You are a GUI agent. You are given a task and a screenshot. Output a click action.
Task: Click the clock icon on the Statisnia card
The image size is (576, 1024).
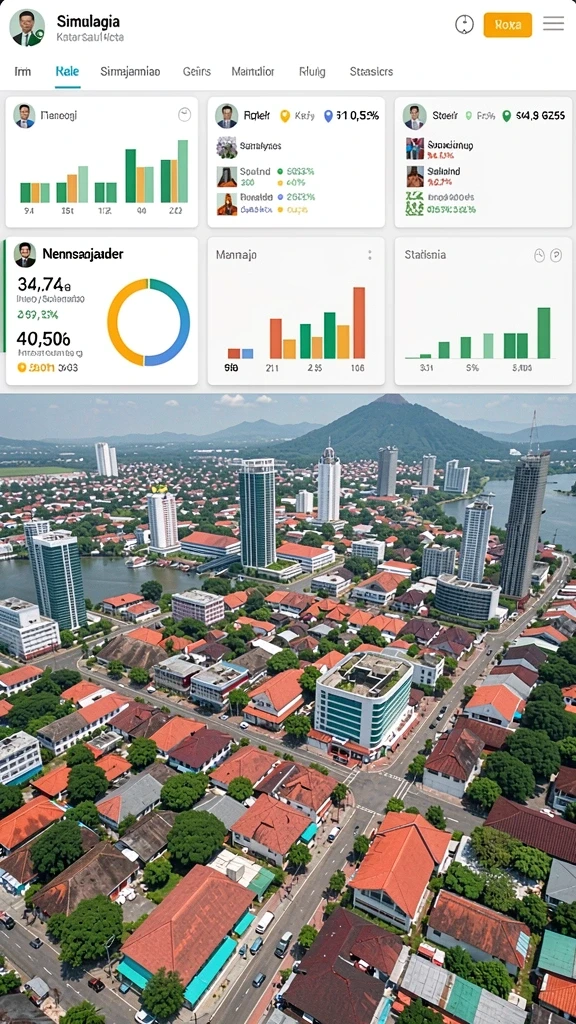click(539, 255)
